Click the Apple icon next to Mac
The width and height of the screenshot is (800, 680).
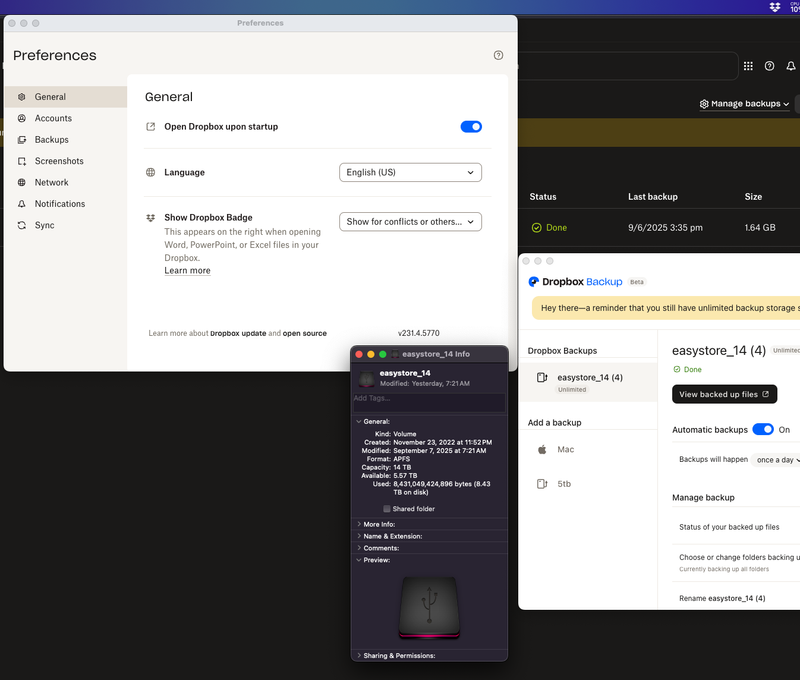pyautogui.click(x=542, y=450)
